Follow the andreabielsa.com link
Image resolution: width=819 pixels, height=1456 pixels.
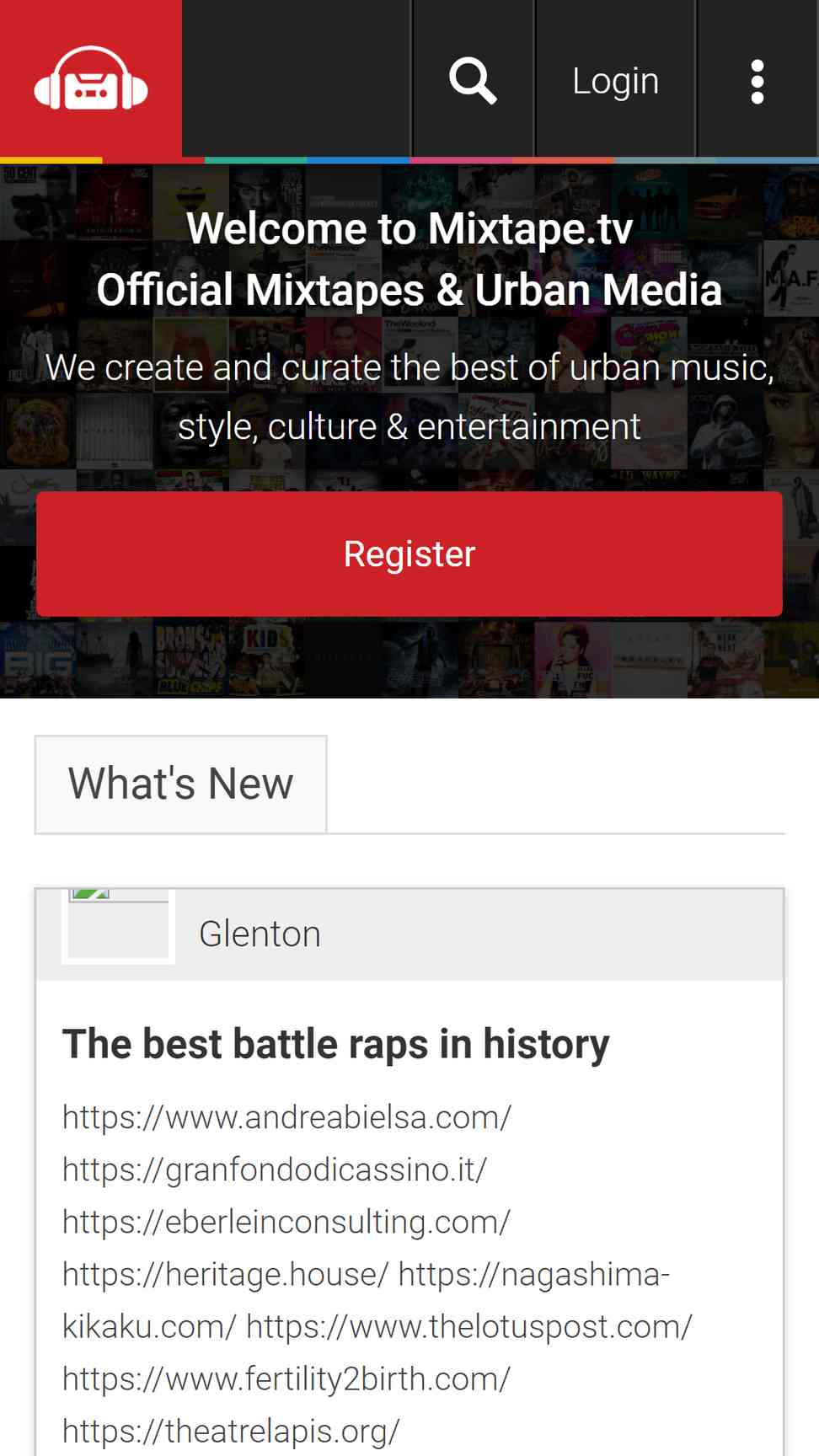(x=286, y=1117)
